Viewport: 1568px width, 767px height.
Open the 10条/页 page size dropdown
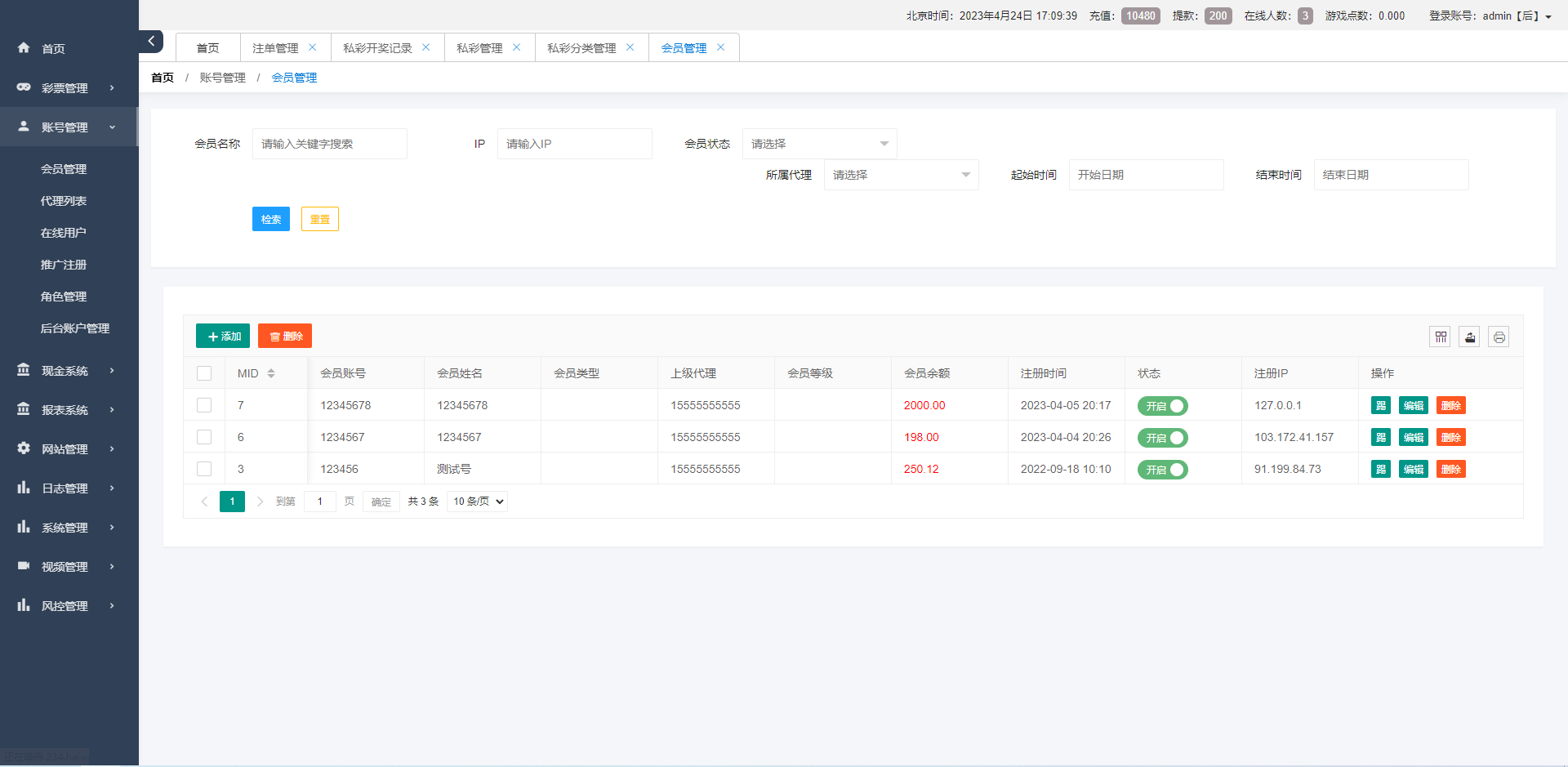click(x=477, y=501)
